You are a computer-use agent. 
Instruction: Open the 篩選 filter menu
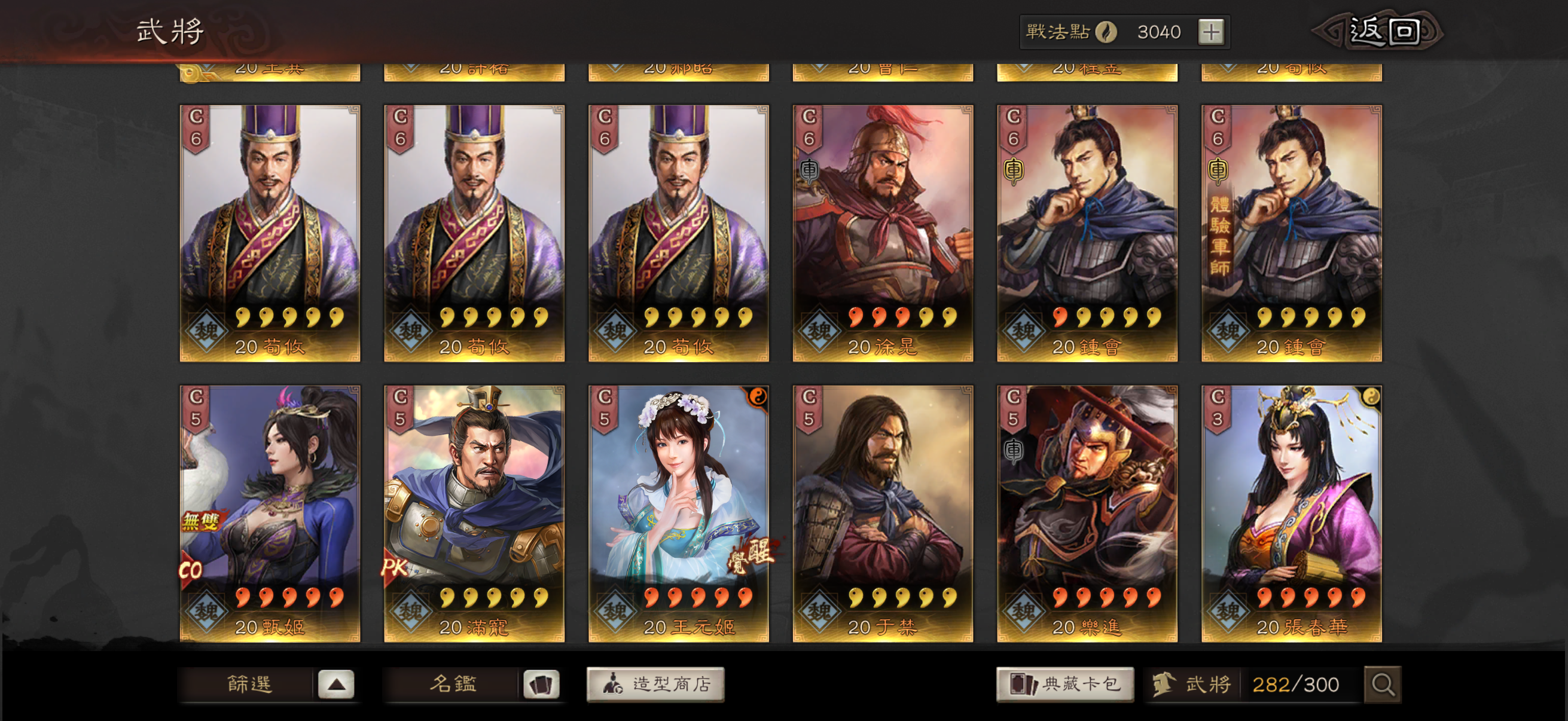coord(249,685)
